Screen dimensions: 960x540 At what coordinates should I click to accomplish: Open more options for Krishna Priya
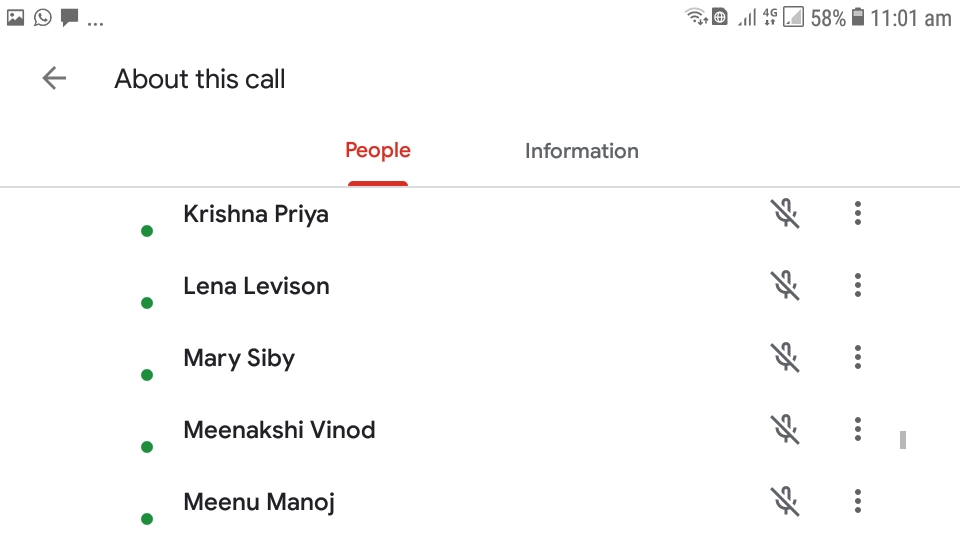pos(857,213)
